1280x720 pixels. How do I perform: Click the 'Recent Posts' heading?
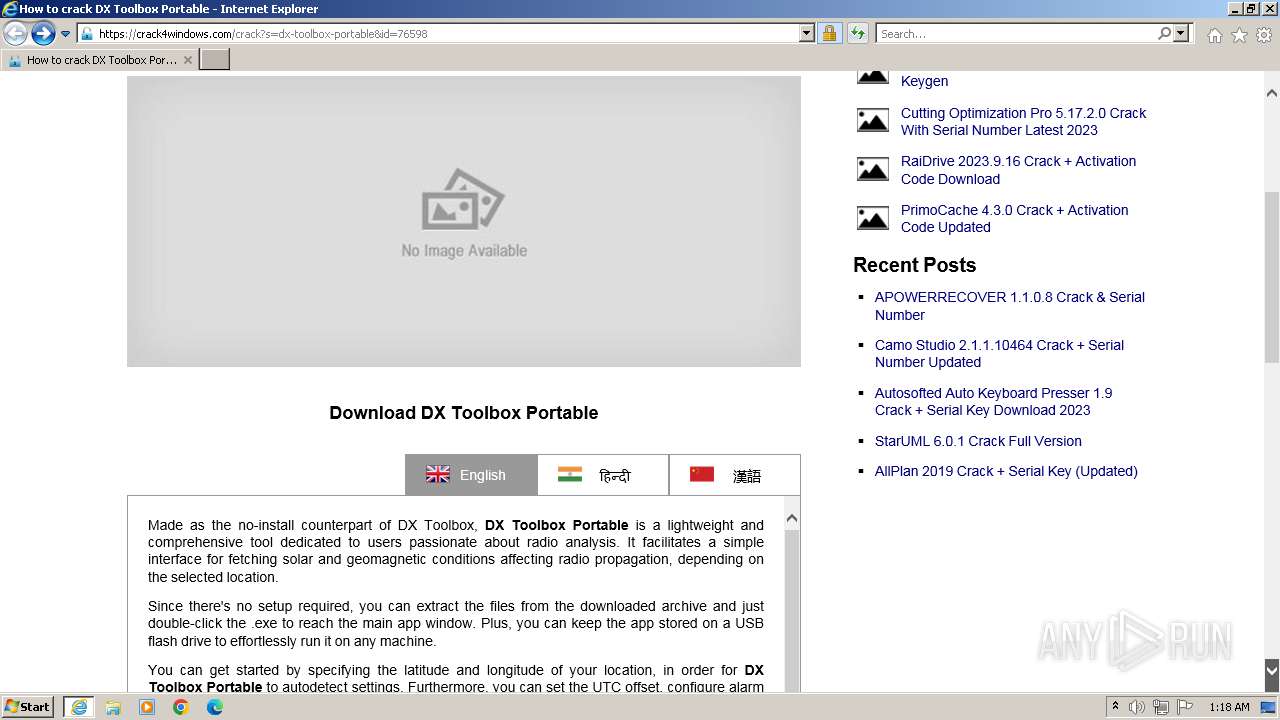coord(914,265)
